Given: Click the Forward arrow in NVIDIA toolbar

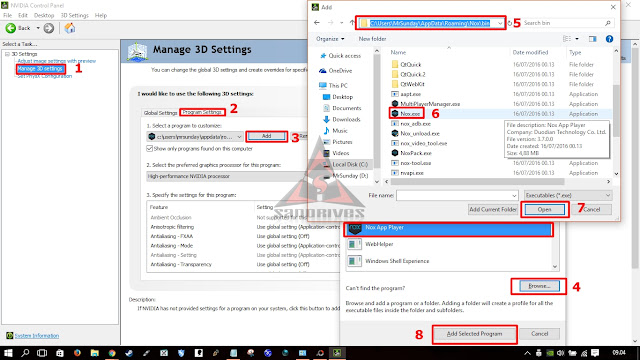Looking at the screenshot, I should point(49,28).
